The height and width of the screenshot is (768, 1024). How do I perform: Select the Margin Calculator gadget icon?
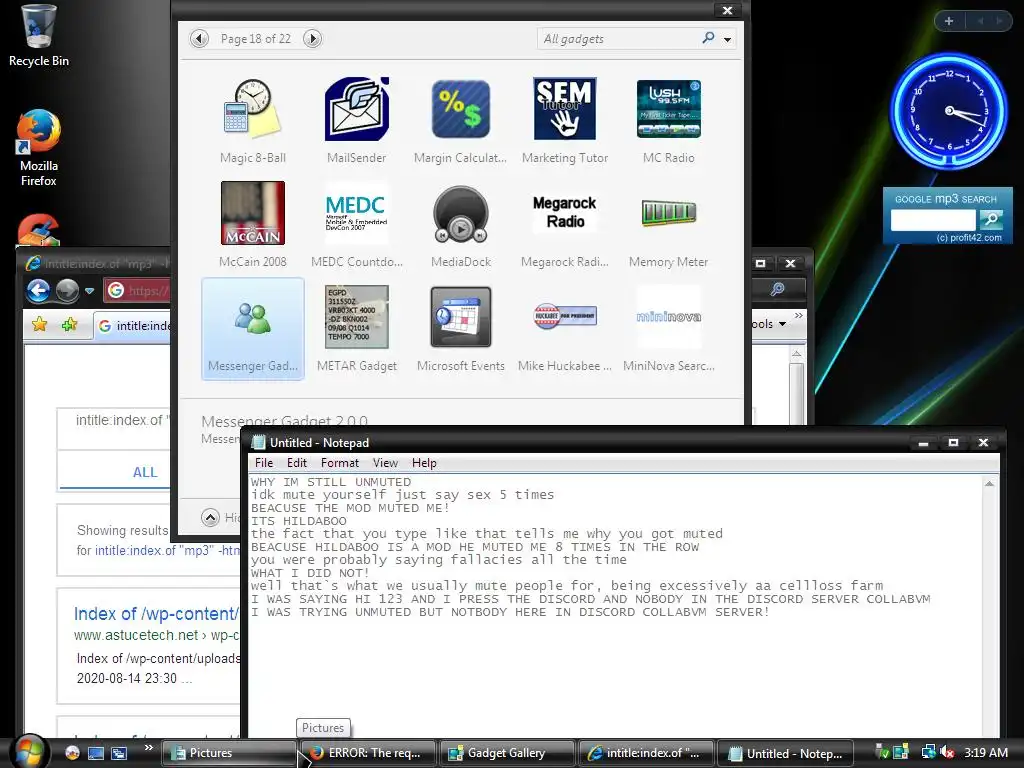coord(460,108)
